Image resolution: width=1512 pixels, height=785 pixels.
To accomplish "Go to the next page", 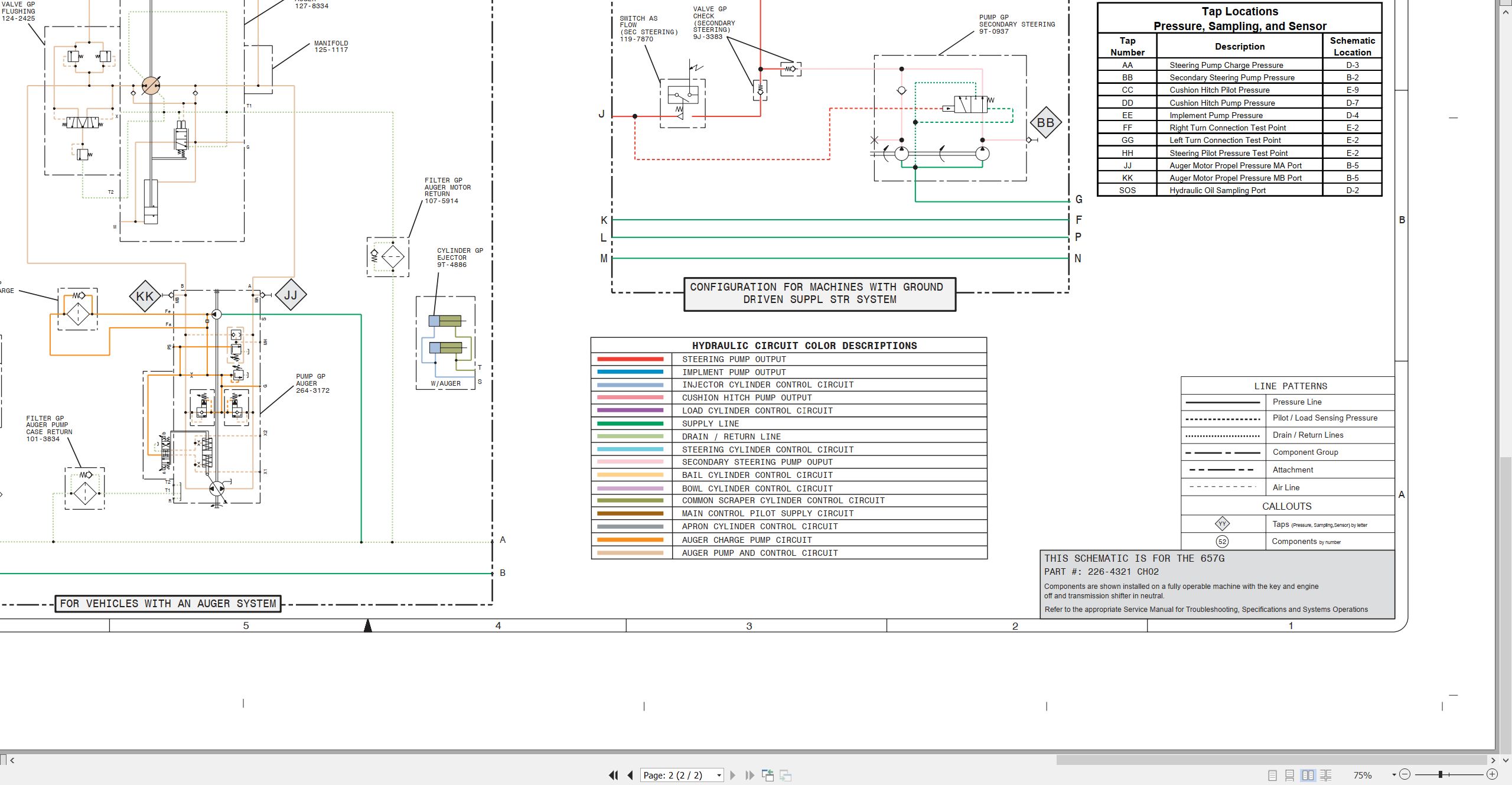I will point(733,775).
